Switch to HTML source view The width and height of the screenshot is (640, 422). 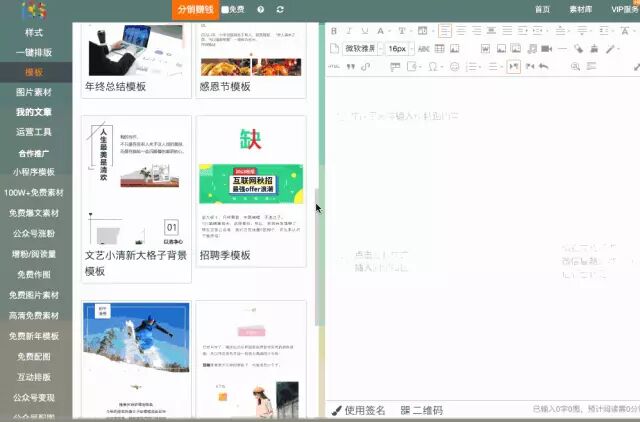click(x=333, y=66)
